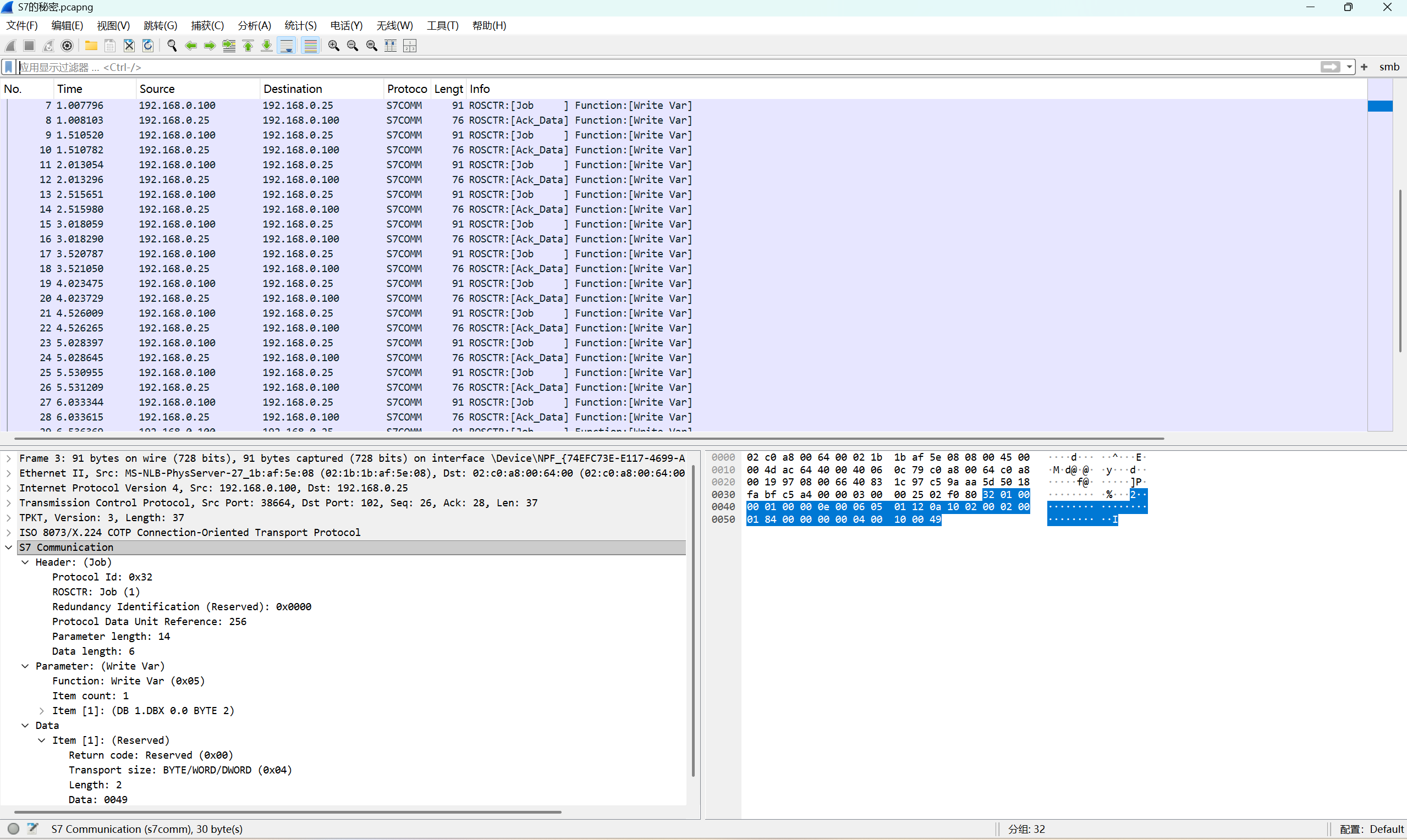1407x840 pixels.
Task: Click the zoom in magnifier icon
Action: [x=333, y=46]
